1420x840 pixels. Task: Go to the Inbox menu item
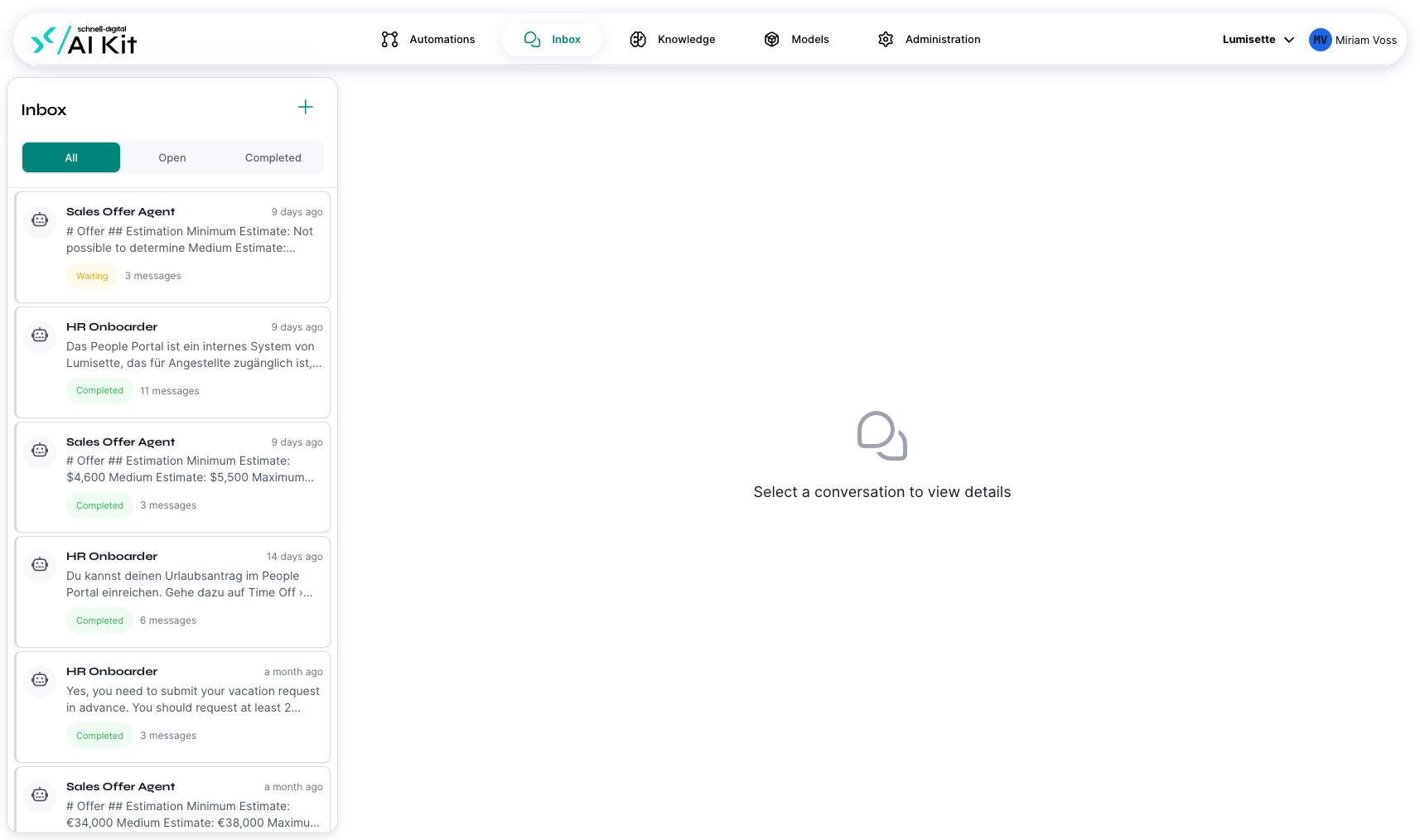coord(552,39)
